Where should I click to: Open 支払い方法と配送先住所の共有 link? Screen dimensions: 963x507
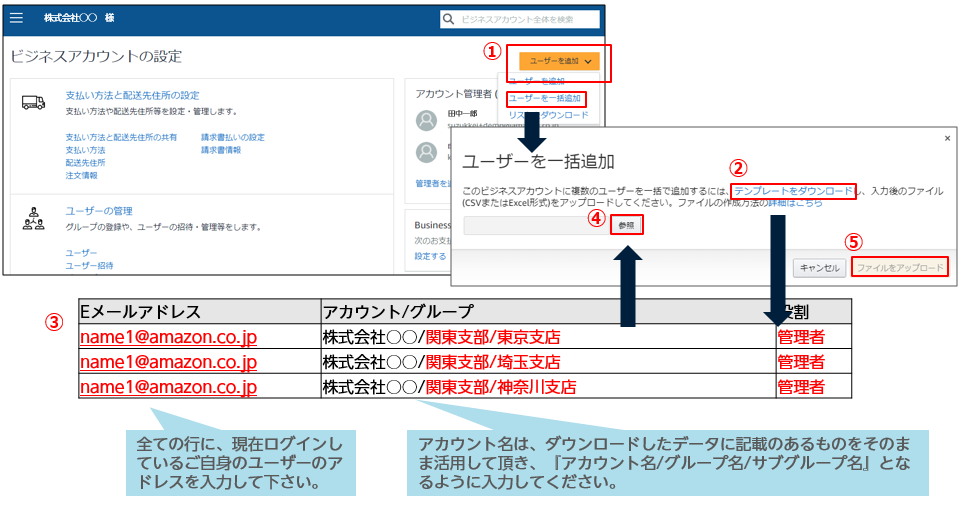pos(121,137)
